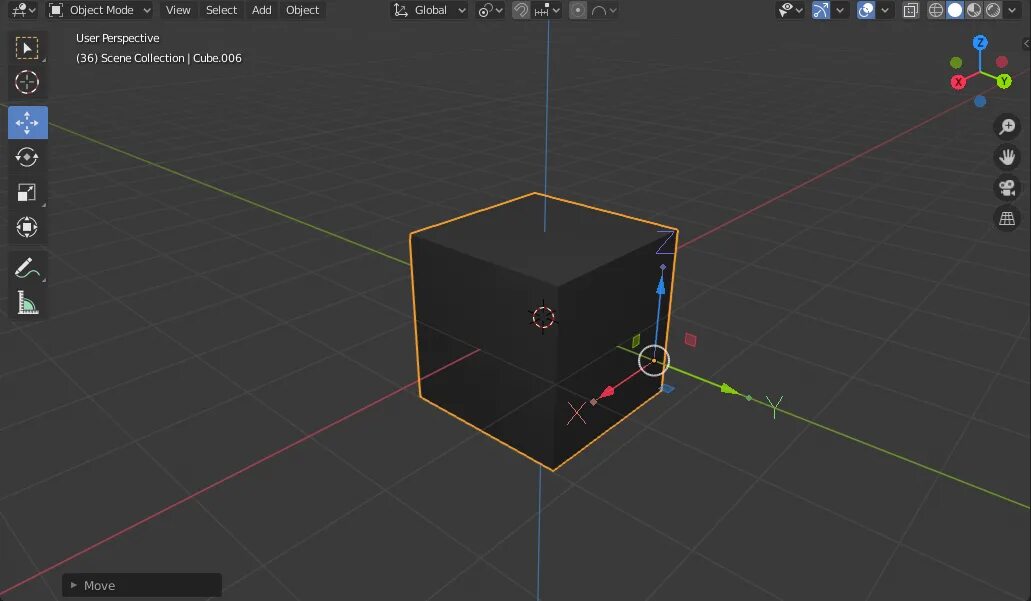Click the selected cube's top face
The image size is (1031, 601).
coord(543,240)
